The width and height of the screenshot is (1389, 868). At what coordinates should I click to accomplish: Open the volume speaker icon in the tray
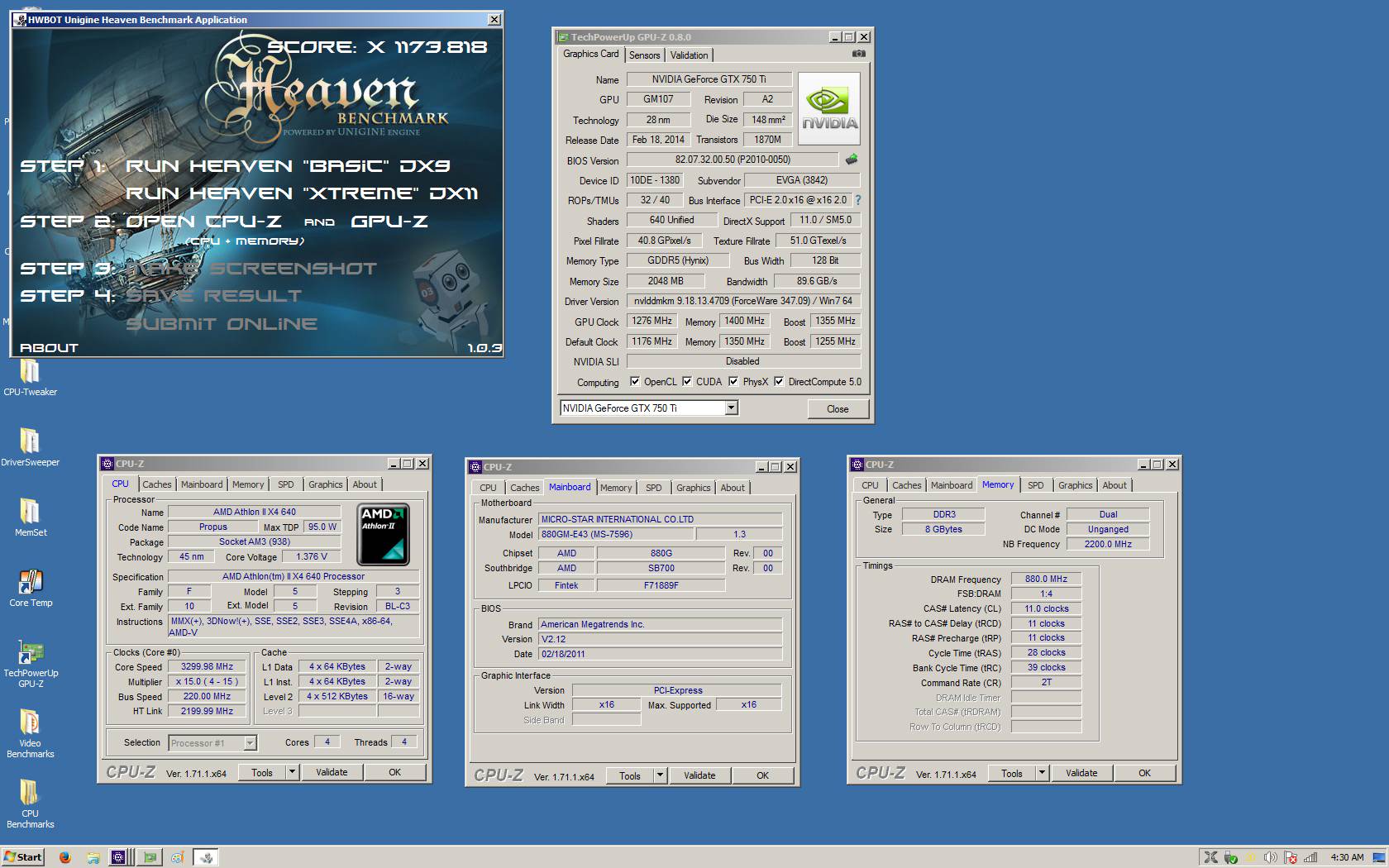pos(1270,857)
